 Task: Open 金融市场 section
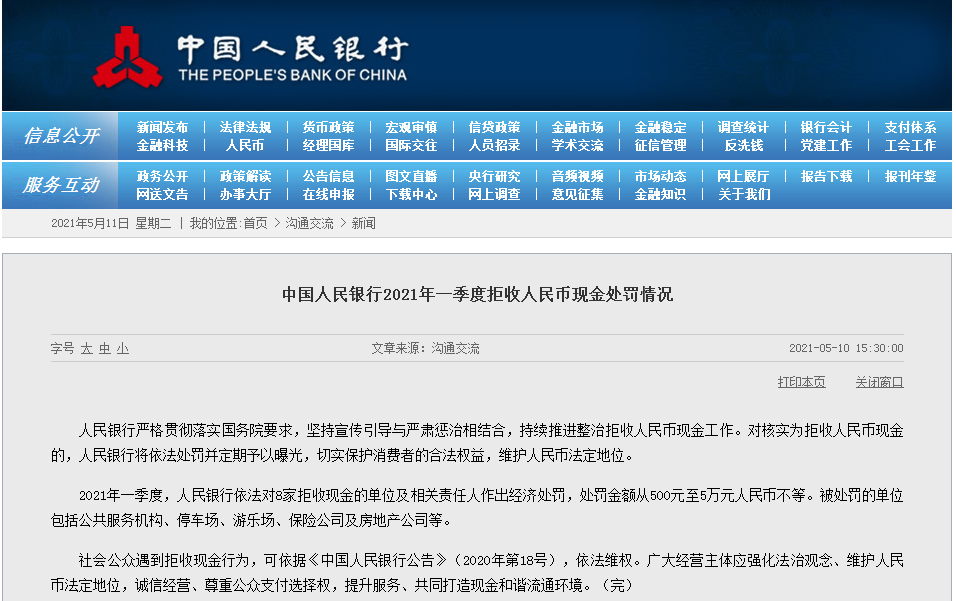point(577,127)
